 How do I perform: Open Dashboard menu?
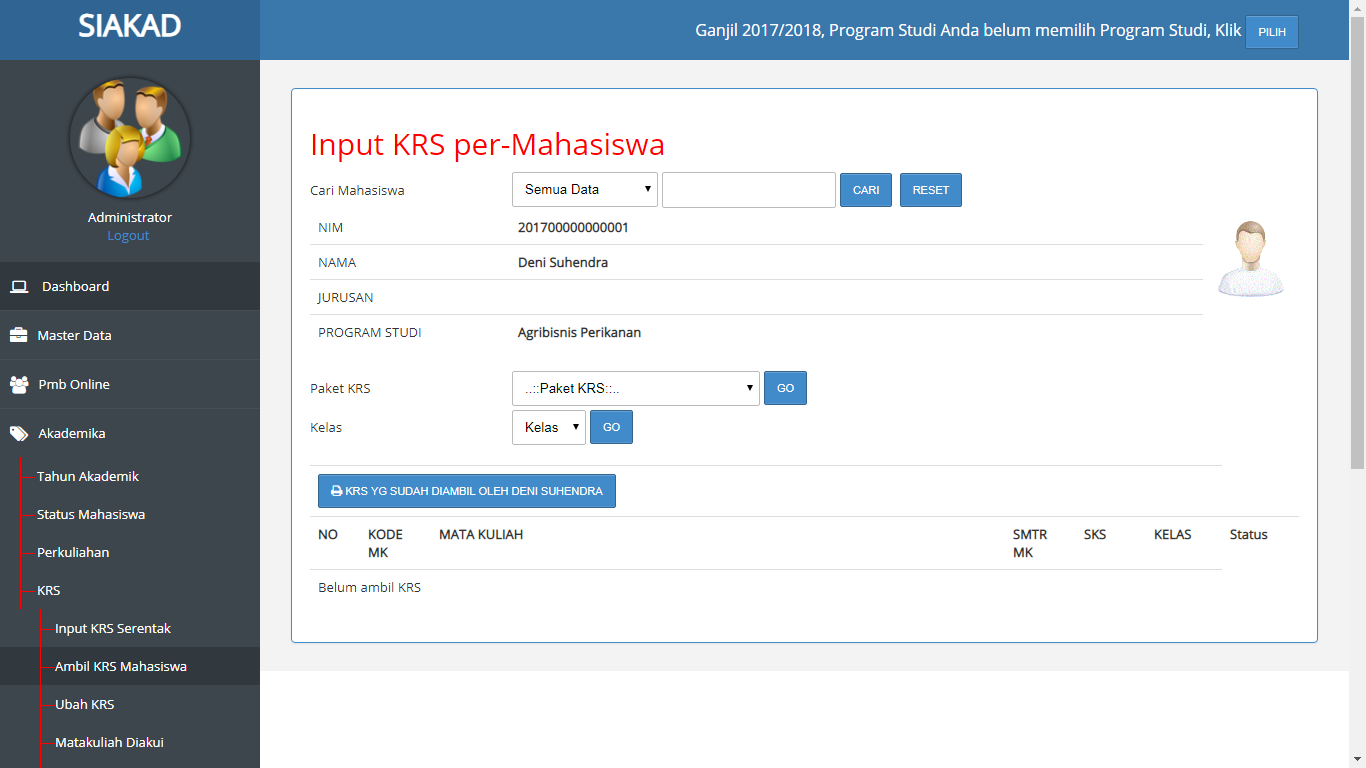pos(130,287)
